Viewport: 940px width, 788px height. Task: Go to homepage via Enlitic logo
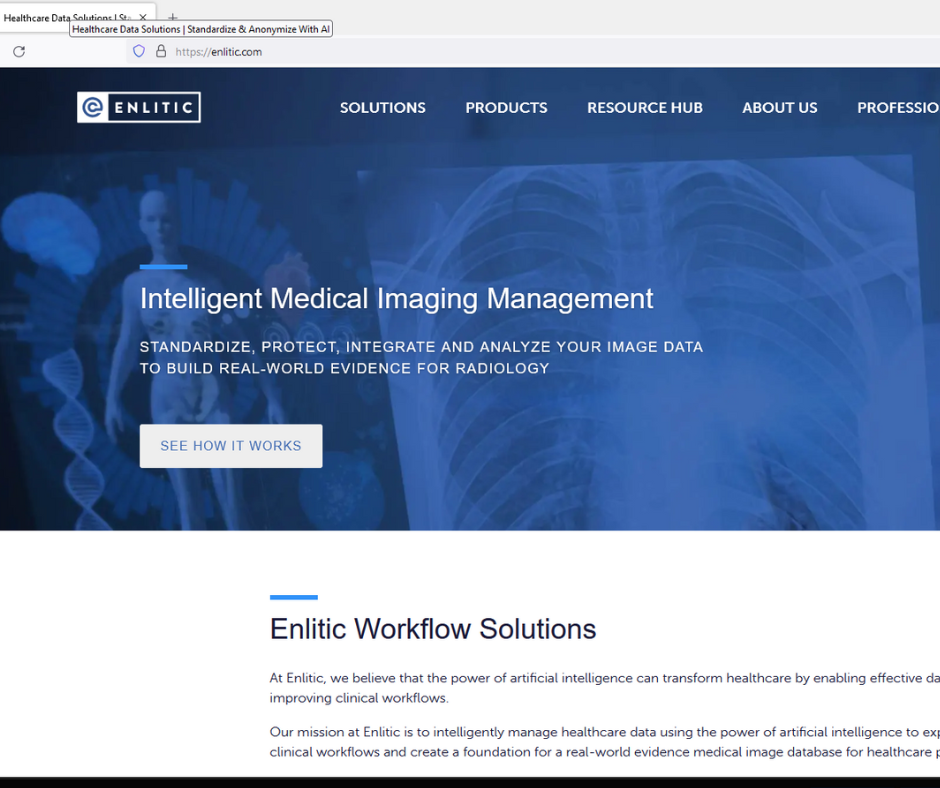[139, 107]
